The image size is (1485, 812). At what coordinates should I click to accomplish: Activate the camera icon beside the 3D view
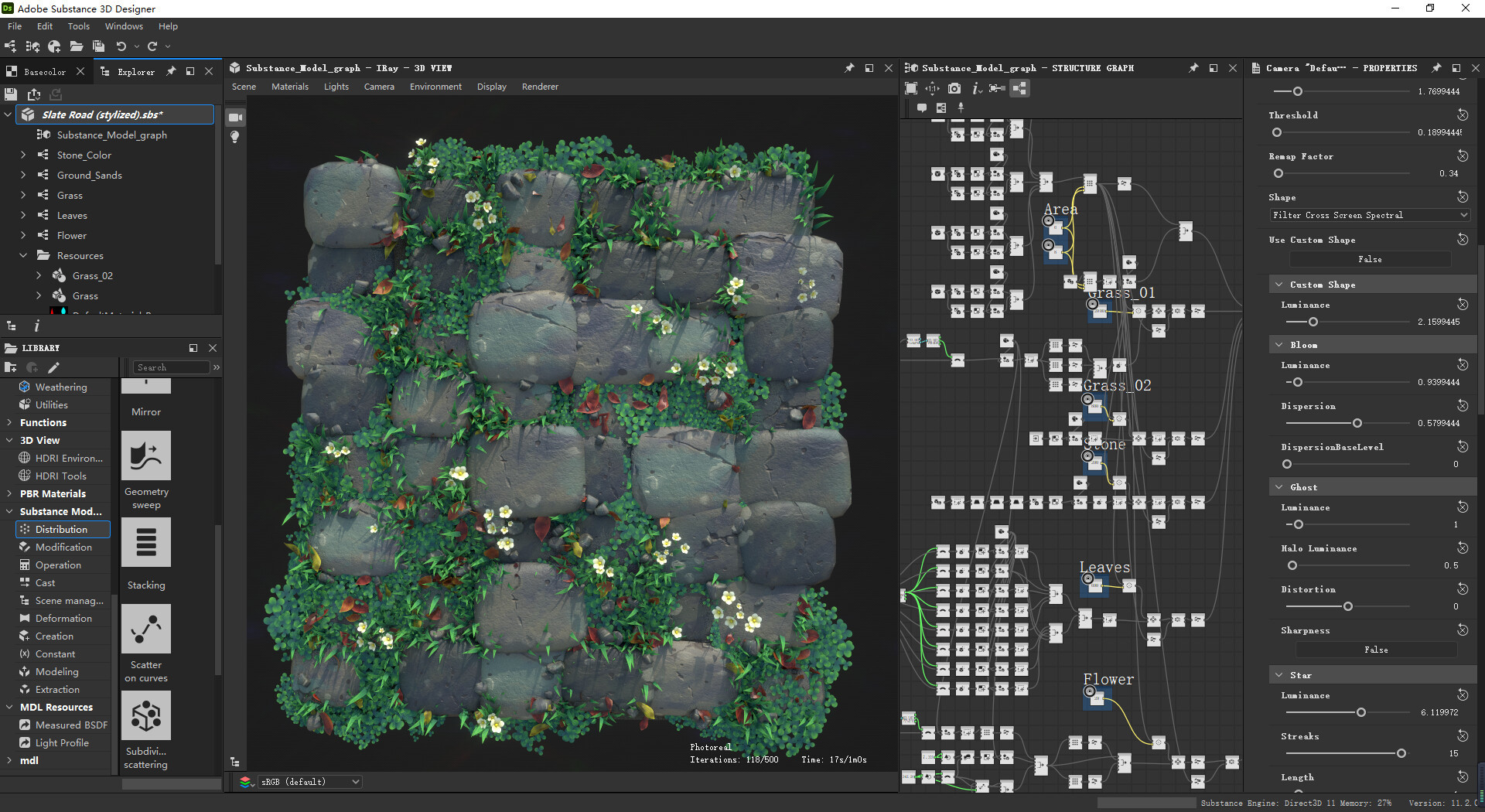coord(234,117)
